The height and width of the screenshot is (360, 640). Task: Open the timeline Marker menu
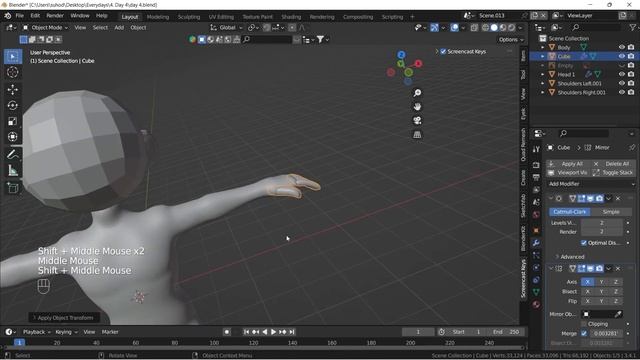tap(110, 332)
